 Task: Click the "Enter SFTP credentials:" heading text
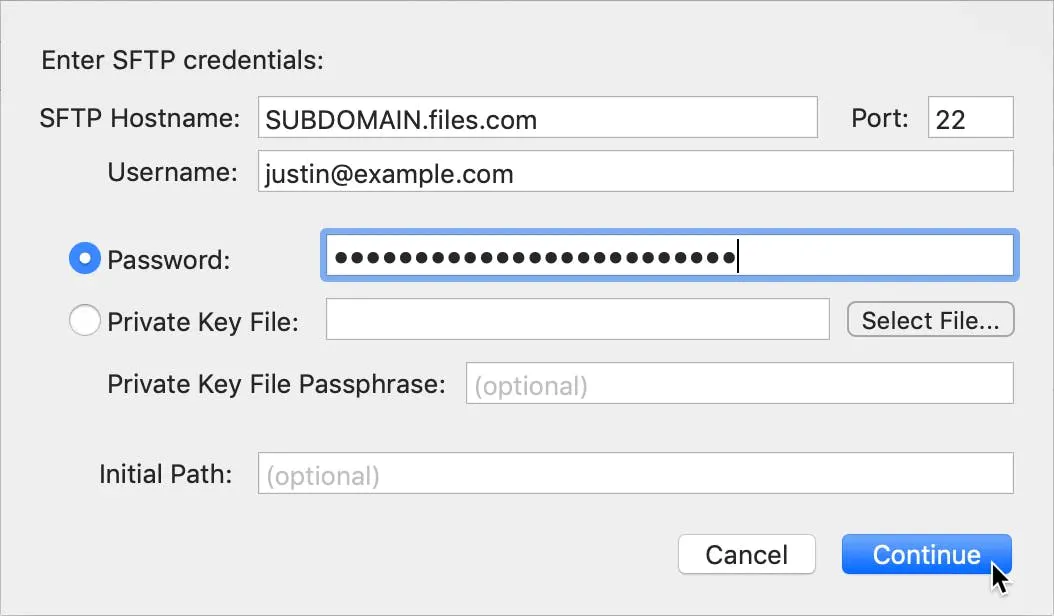183,61
